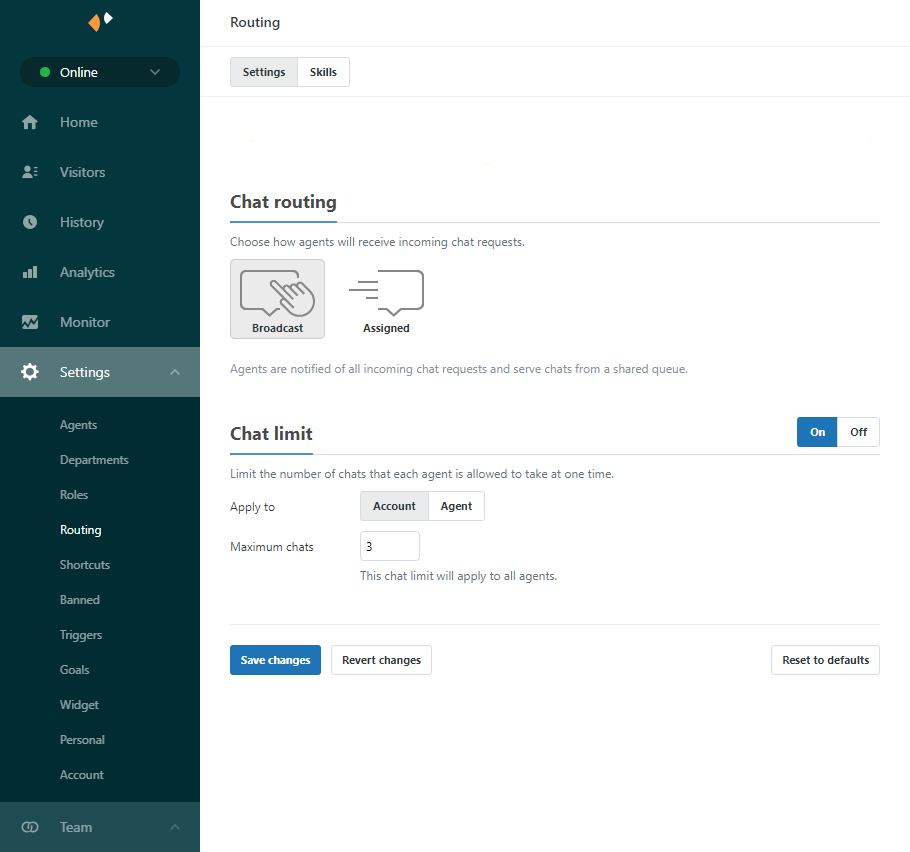Click Reset to defaults button
The width and height of the screenshot is (910, 852).
825,660
